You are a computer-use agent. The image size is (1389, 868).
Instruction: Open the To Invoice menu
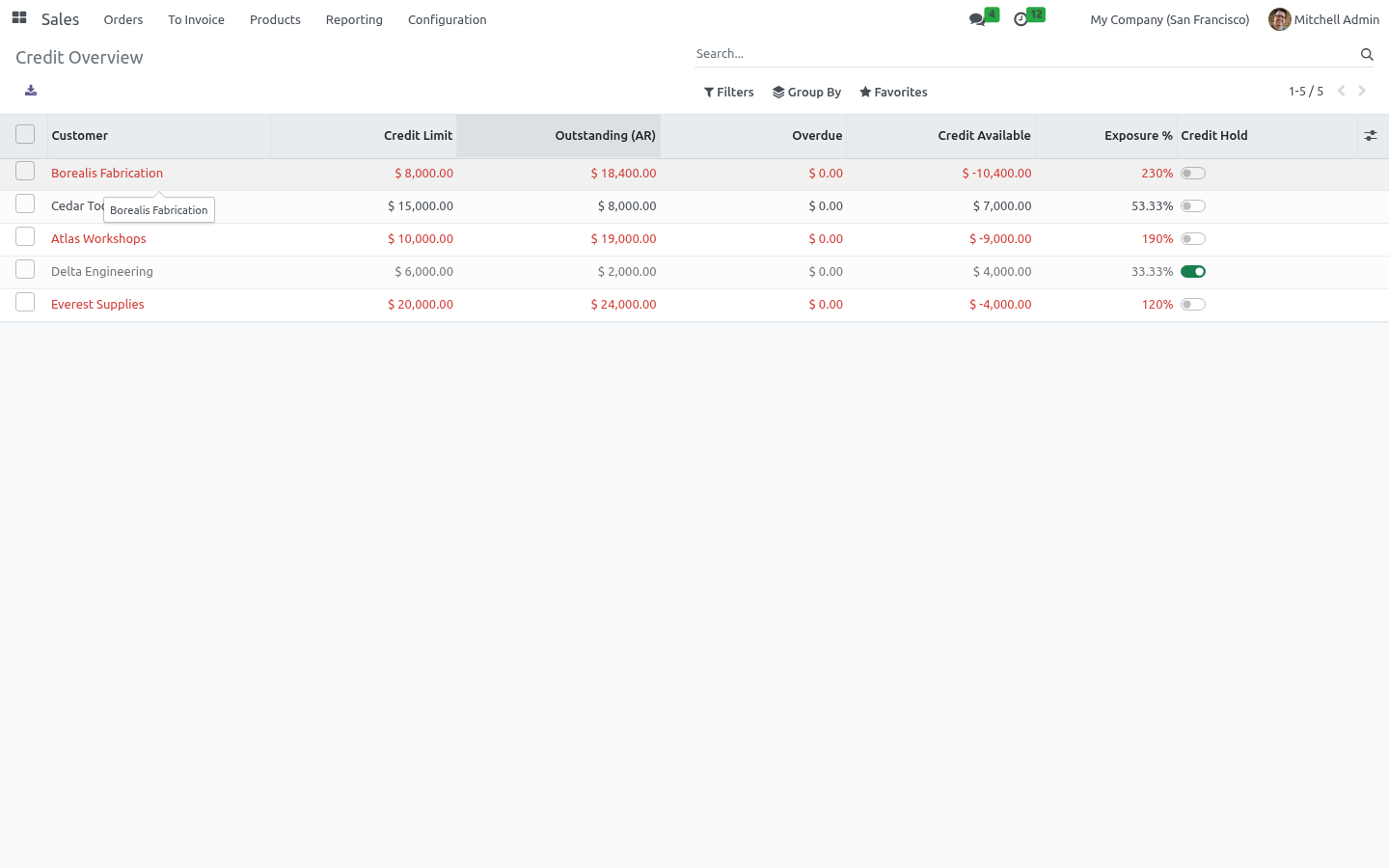[196, 19]
